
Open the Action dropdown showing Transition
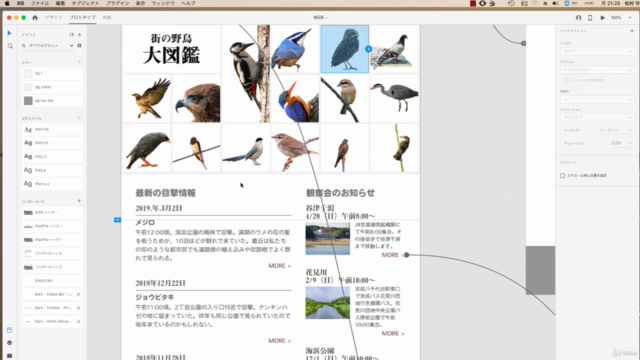click(x=597, y=70)
